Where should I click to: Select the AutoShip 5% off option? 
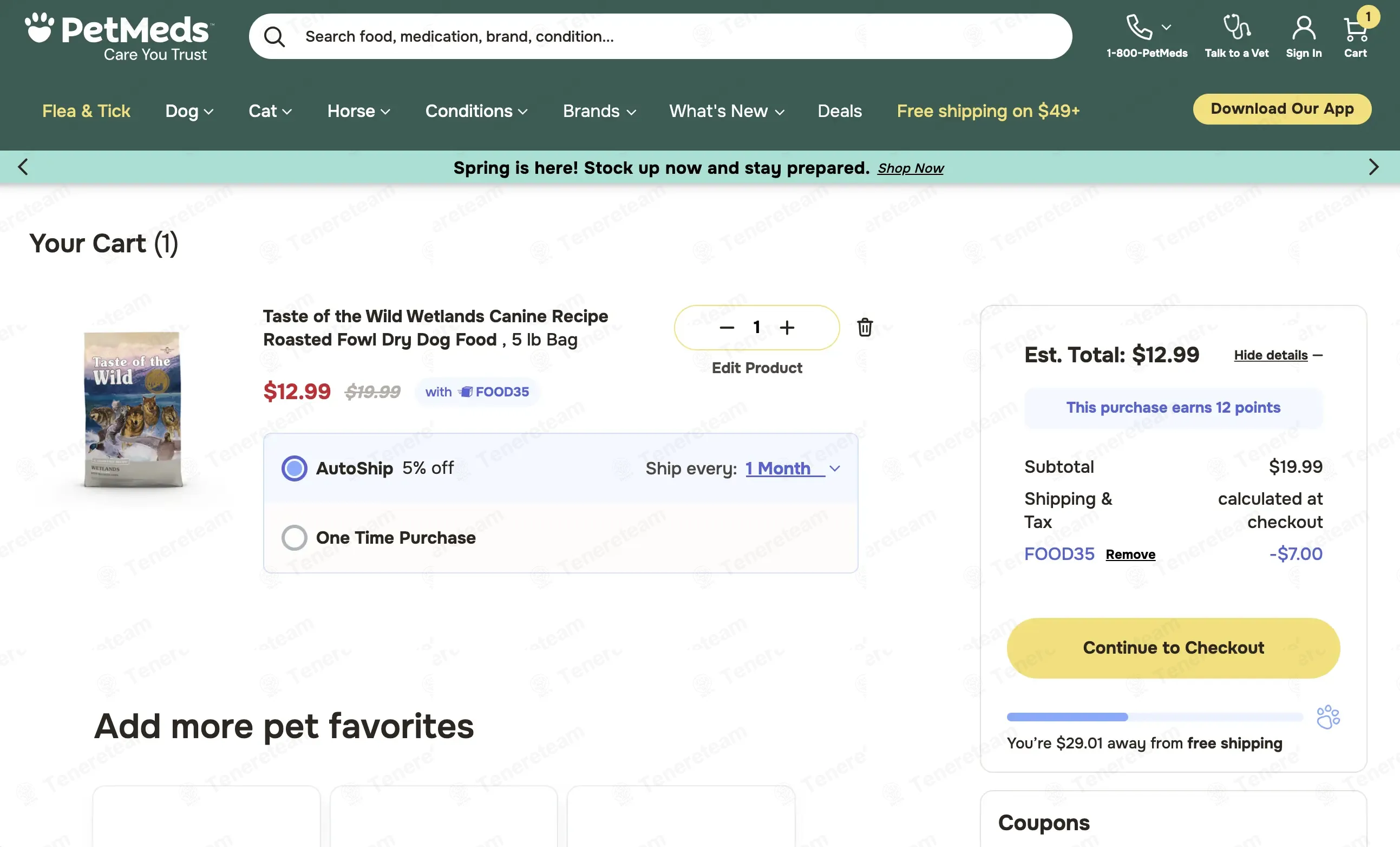tap(295, 468)
